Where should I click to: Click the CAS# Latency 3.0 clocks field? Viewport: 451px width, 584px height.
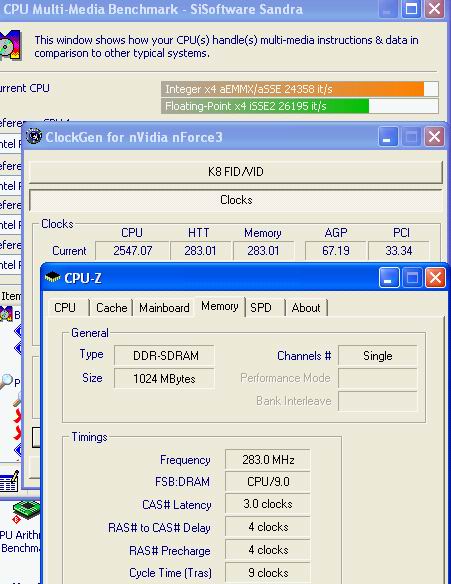click(x=268, y=504)
